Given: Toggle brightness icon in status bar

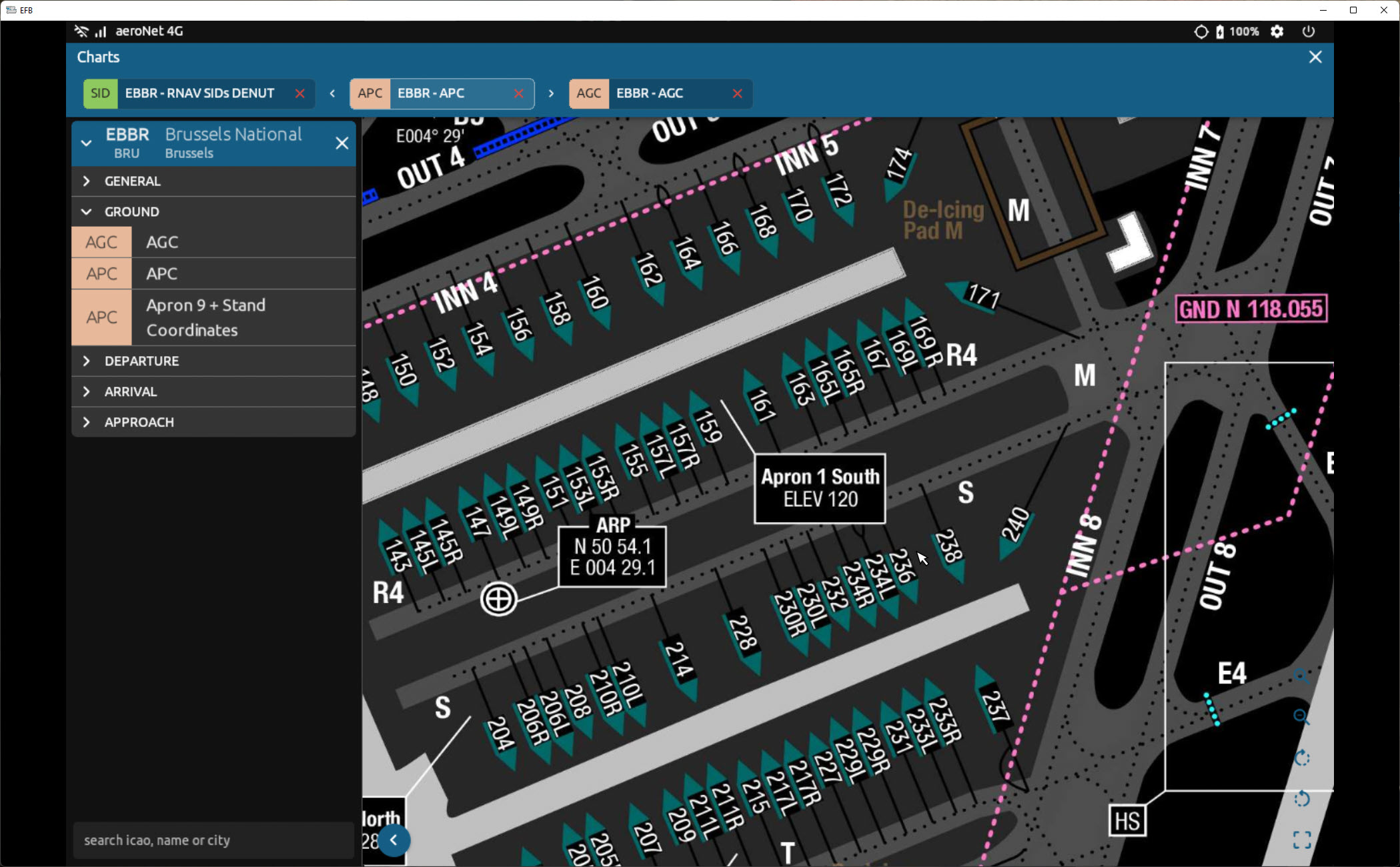Looking at the screenshot, I should [1201, 31].
